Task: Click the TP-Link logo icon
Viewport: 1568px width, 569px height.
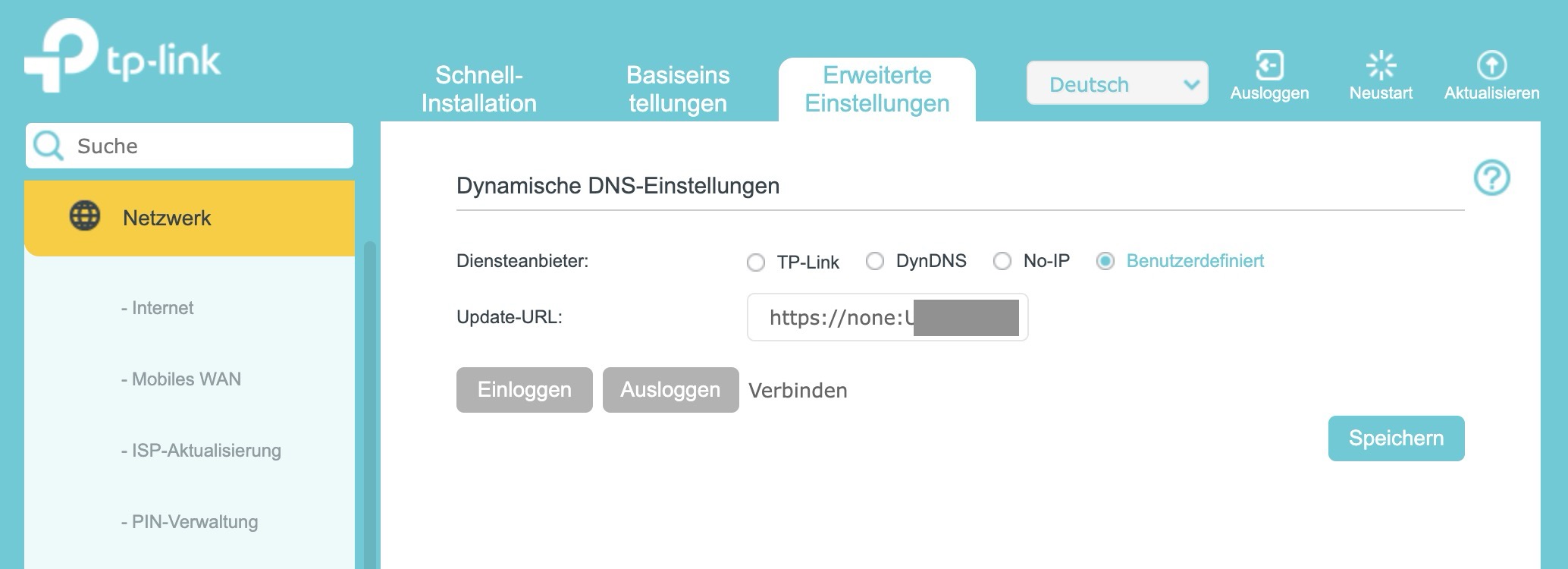Action: [62, 56]
